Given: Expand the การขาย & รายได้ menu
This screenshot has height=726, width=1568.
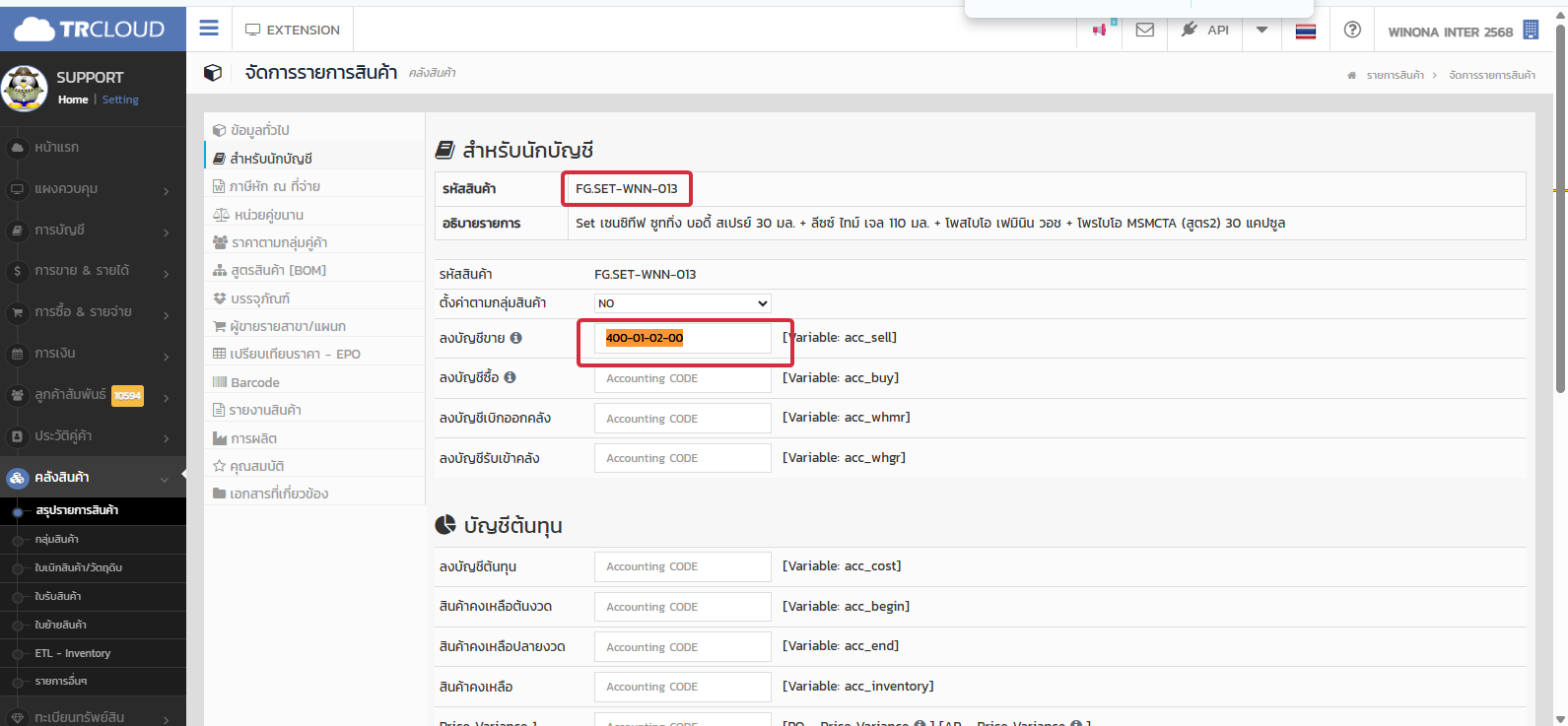Looking at the screenshot, I should (x=93, y=271).
